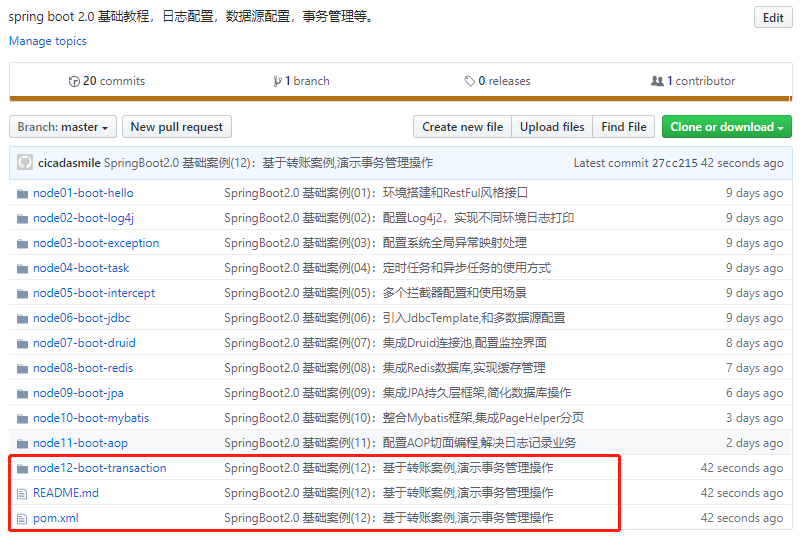Click '6 days ago' on node09-boot-jpa row
The image size is (808, 537).
click(x=754, y=393)
